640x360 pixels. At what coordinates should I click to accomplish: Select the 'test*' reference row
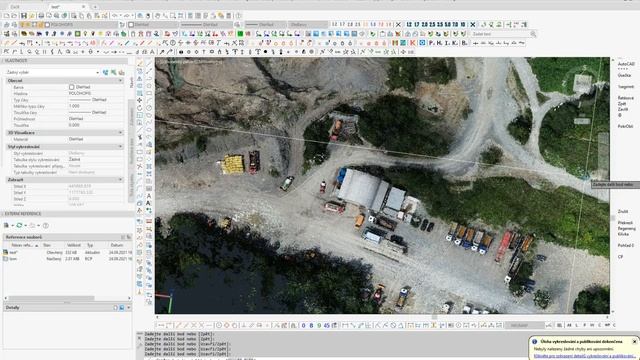(x=67, y=252)
